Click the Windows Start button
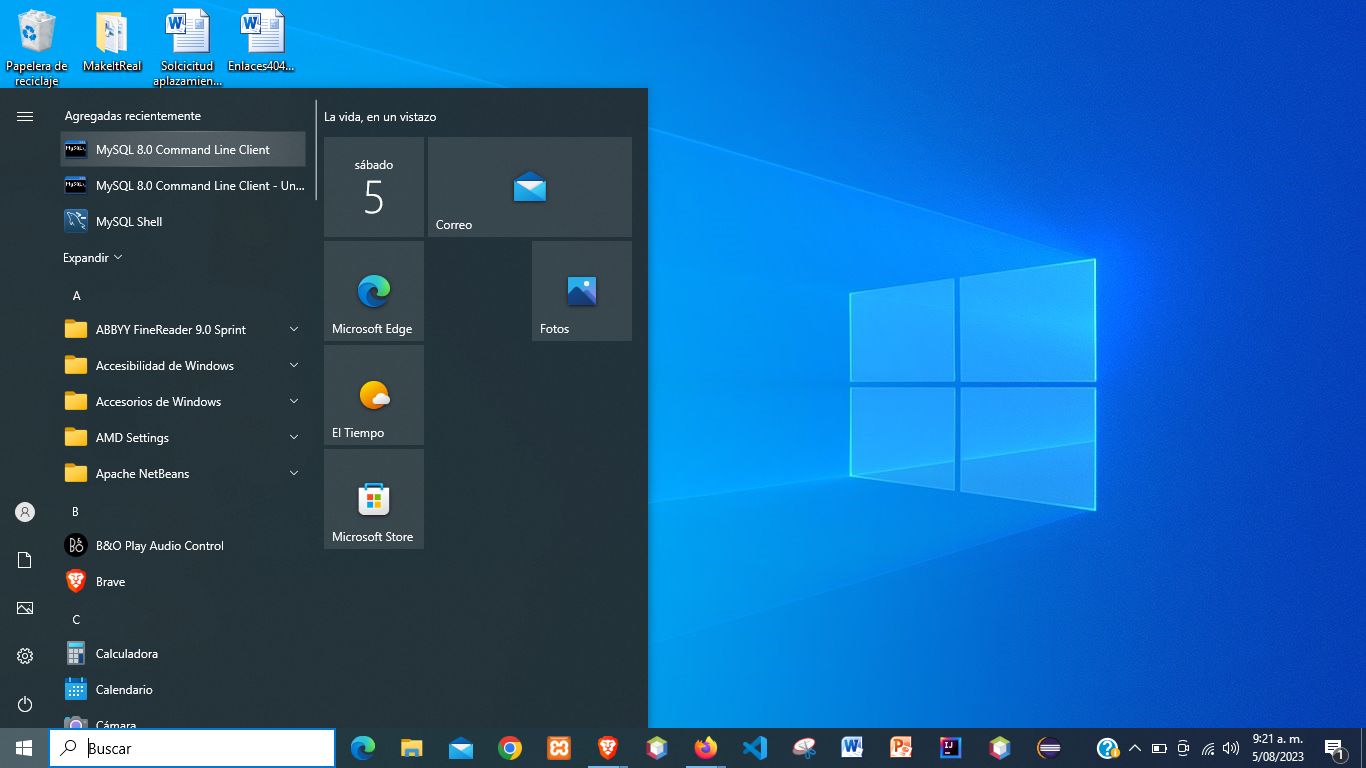 point(24,748)
